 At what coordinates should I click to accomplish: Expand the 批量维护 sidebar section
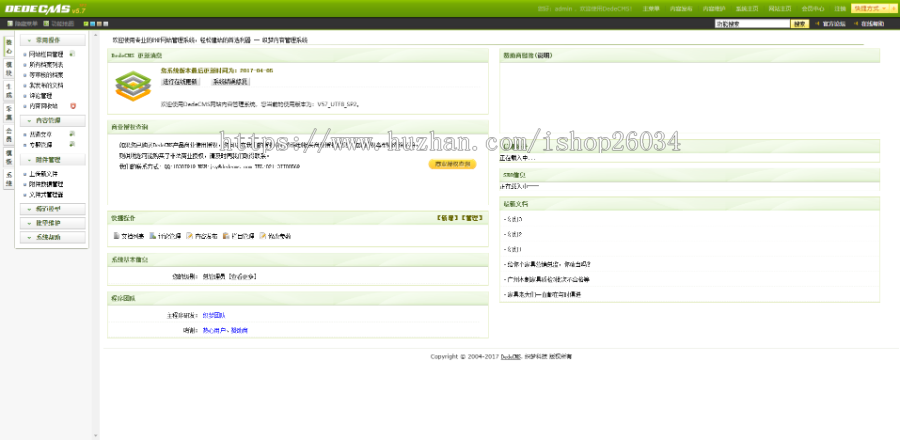53,223
